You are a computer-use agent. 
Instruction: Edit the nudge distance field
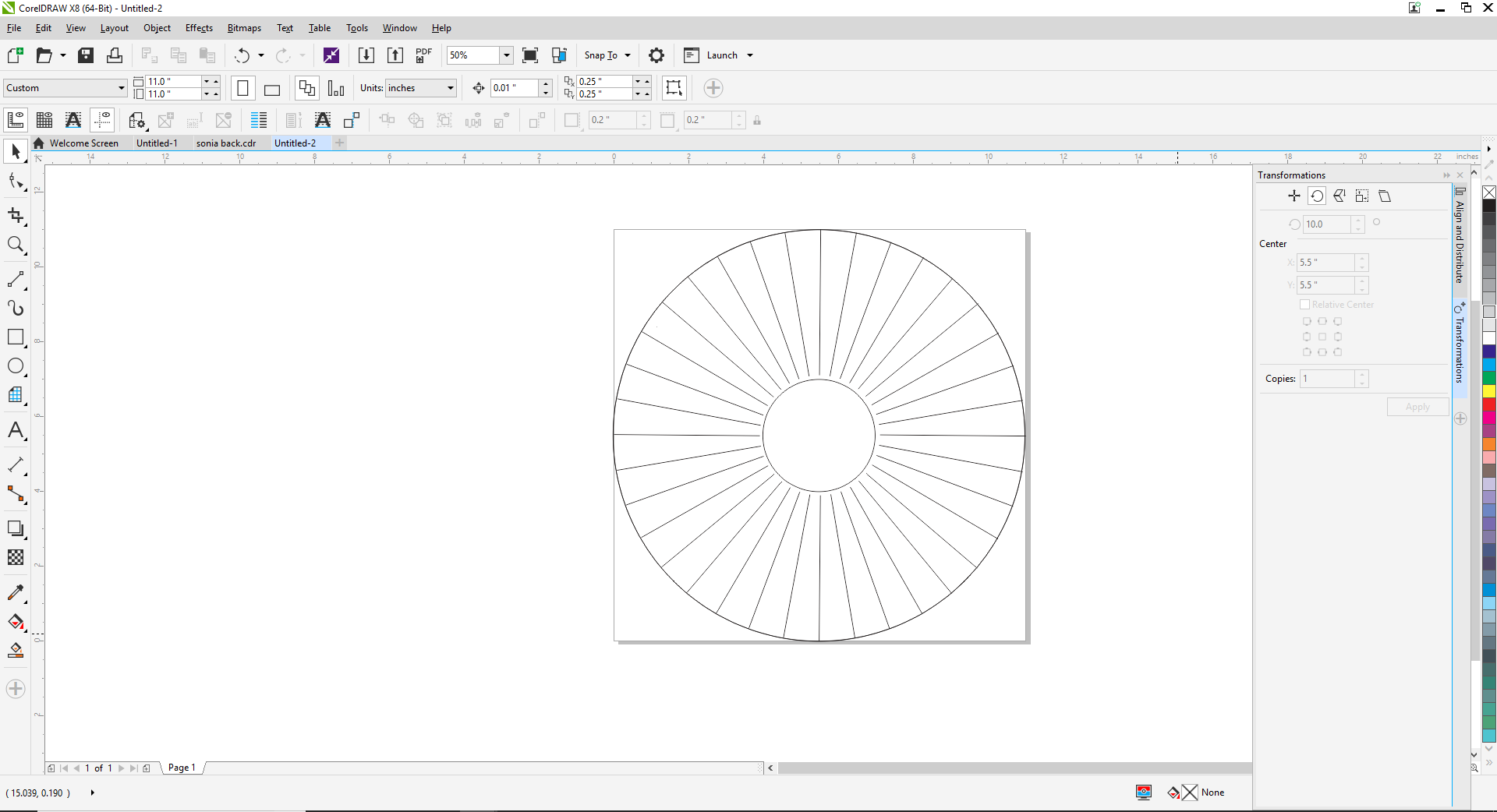click(x=515, y=88)
